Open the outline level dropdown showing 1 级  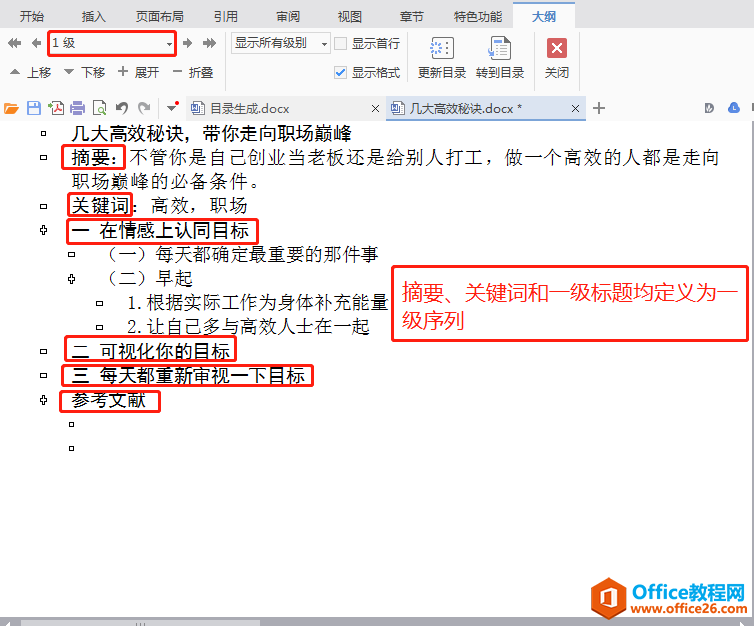112,43
